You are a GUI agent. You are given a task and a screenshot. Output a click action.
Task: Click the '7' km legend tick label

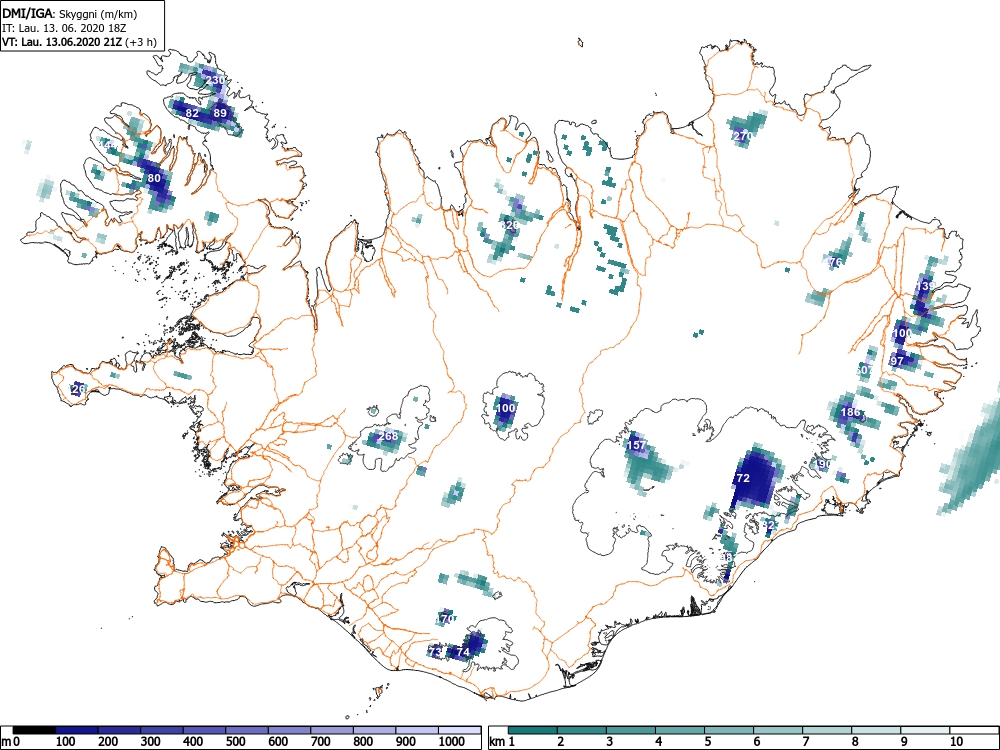806,742
